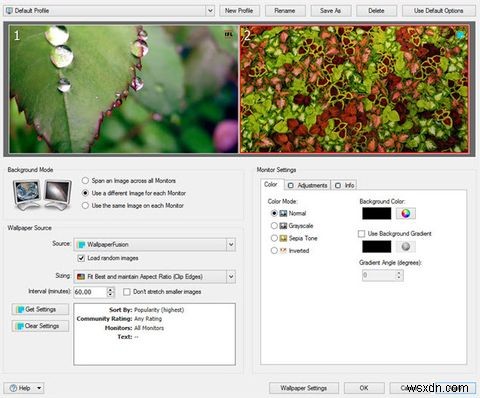
Task: Click the Normal color mode icon
Action: (x=283, y=213)
